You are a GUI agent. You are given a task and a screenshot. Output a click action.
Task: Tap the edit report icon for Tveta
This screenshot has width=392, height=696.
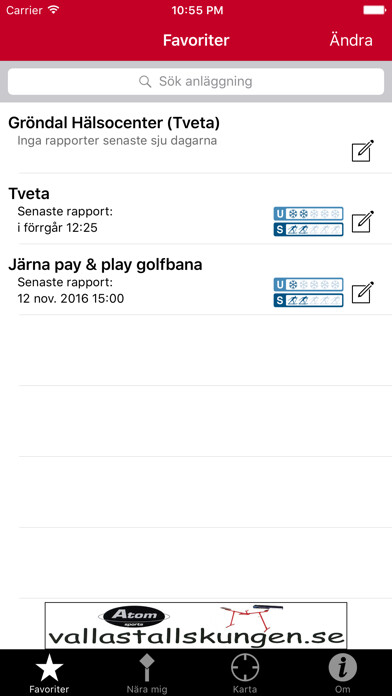[x=363, y=221]
